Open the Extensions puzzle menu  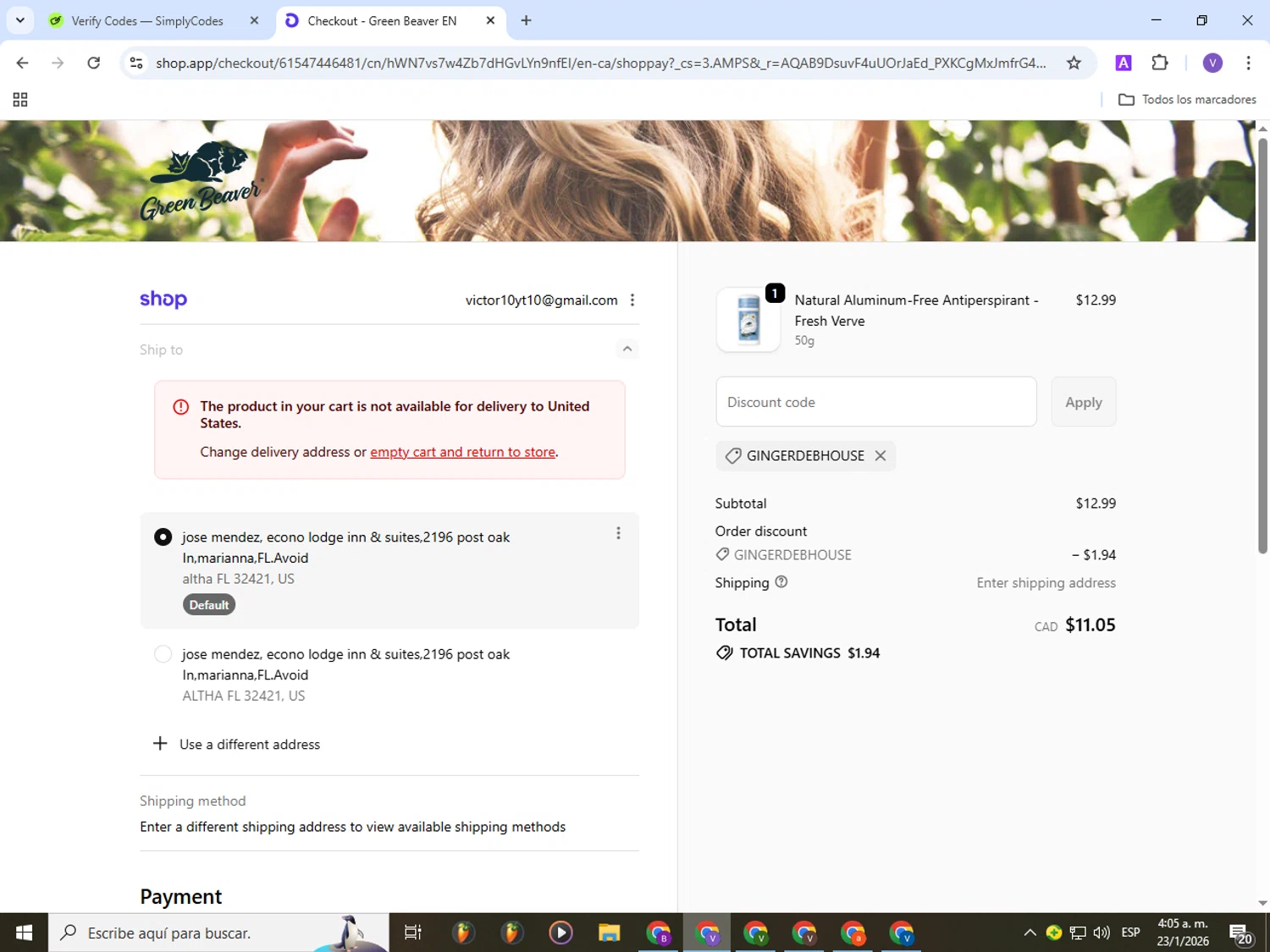(x=1160, y=63)
